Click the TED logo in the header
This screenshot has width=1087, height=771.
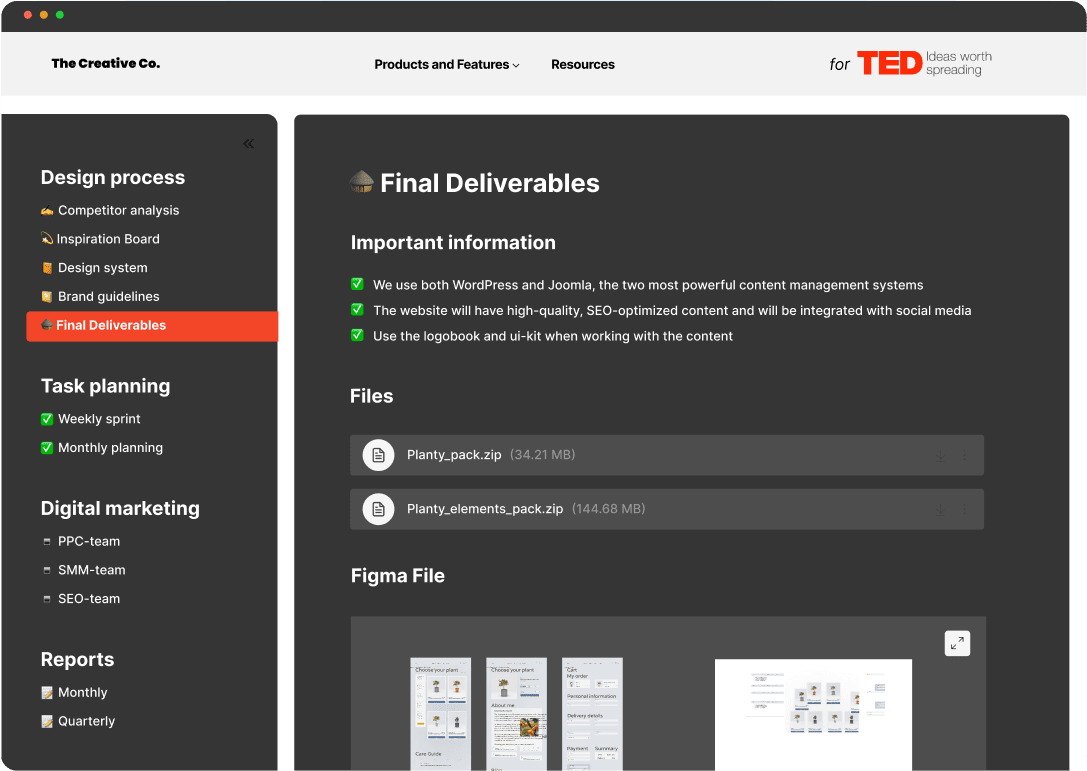click(x=889, y=64)
